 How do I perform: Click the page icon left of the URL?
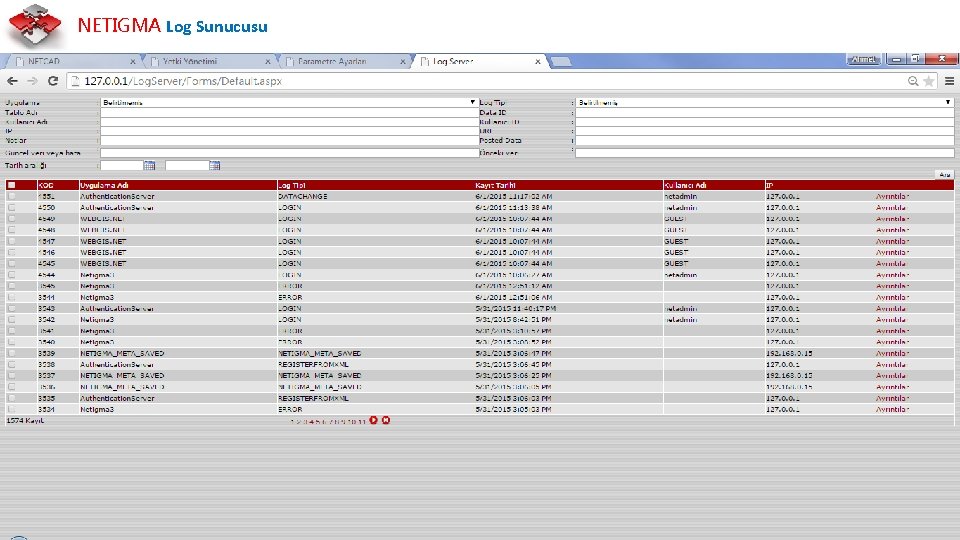[x=75, y=81]
